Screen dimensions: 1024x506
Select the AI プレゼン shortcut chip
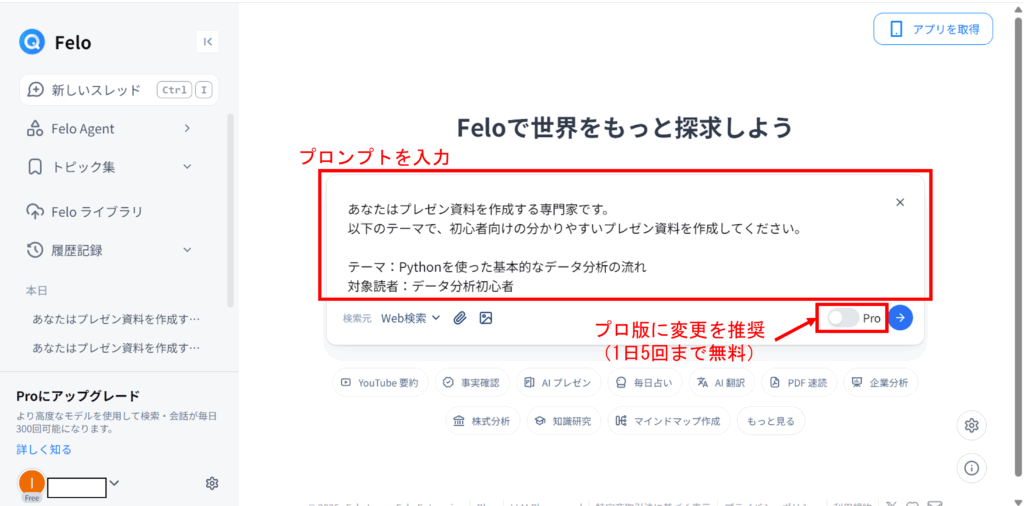558,383
